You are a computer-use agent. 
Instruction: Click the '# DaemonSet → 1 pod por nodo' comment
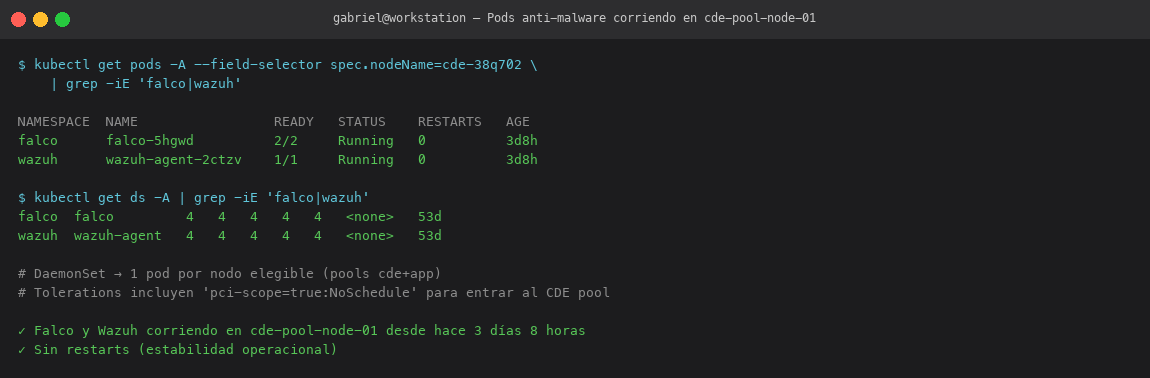point(230,274)
